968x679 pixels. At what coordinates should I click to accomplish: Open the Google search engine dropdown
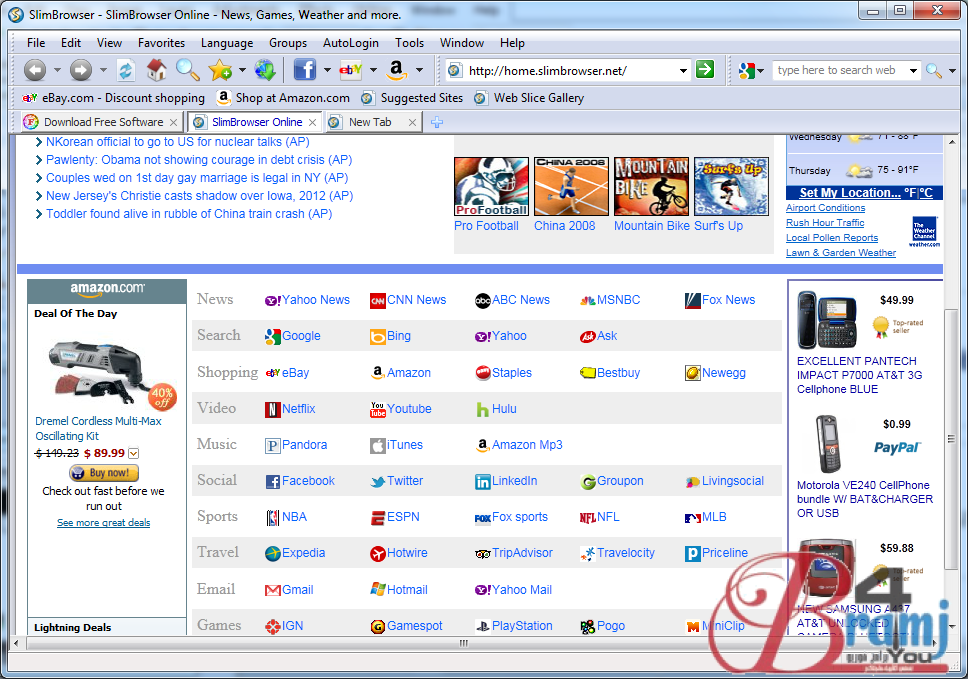coord(761,71)
